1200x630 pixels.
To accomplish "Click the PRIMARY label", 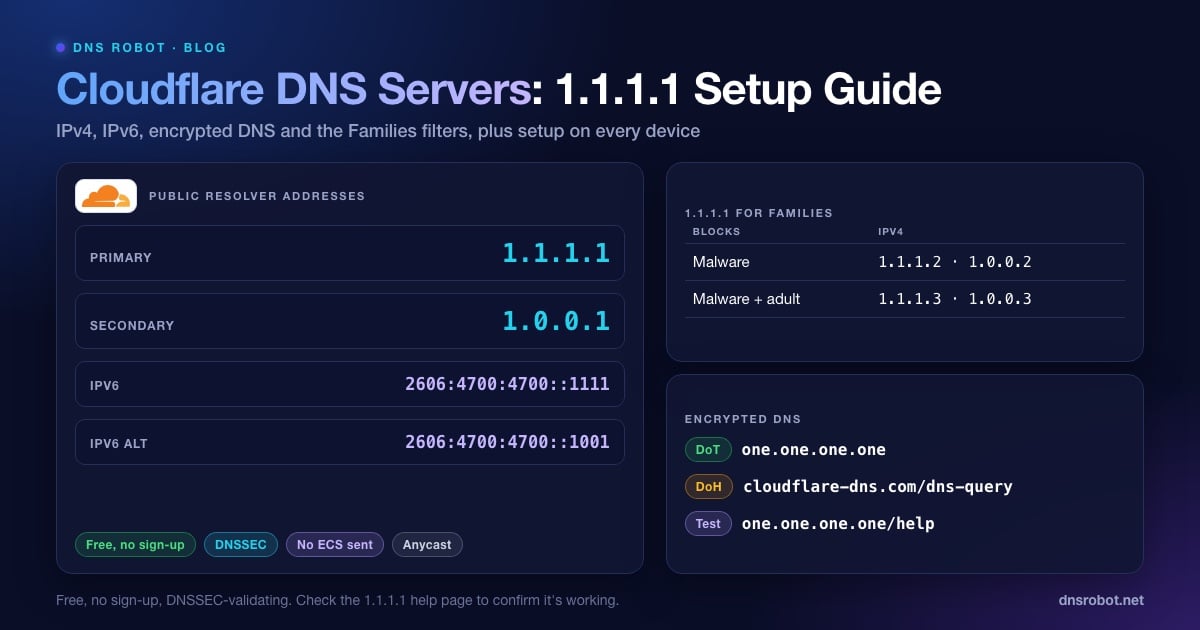I will pyautogui.click(x=121, y=257).
